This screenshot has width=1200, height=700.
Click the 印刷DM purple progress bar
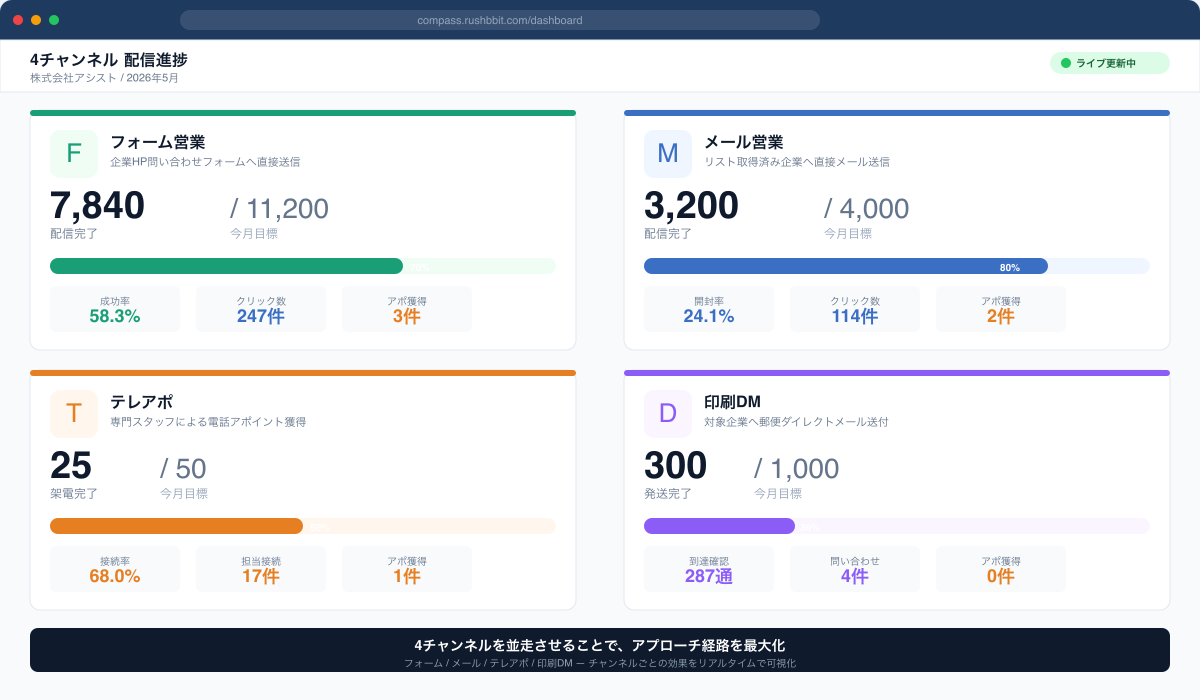[897, 526]
